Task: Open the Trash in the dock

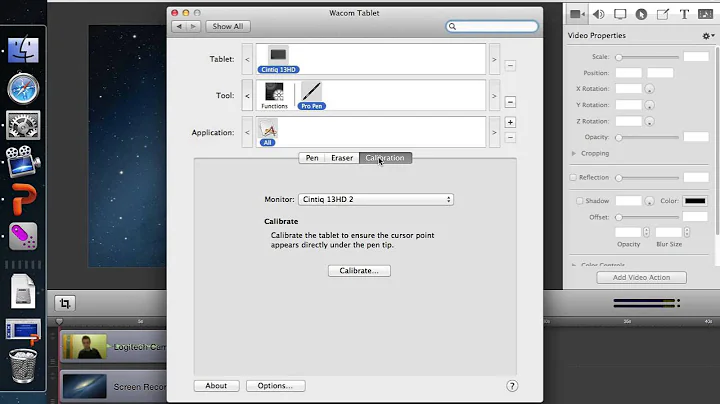Action: [x=22, y=366]
